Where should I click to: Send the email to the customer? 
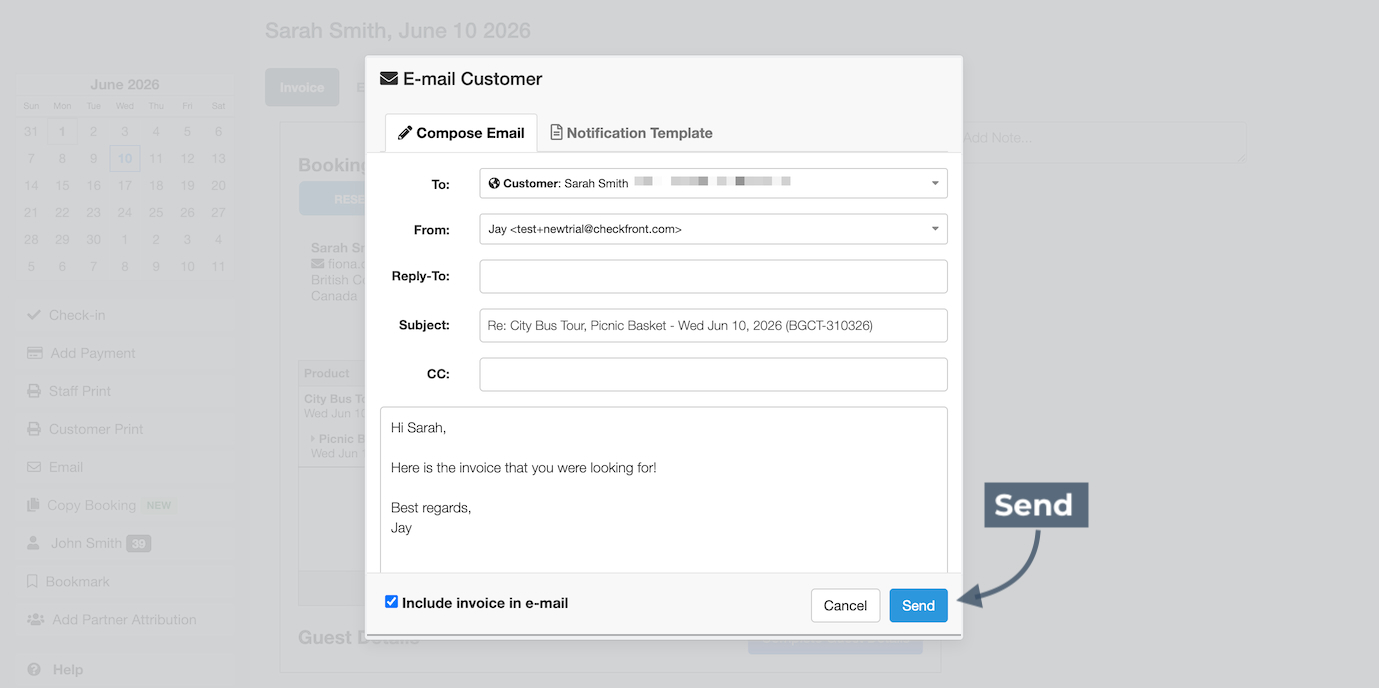click(x=918, y=605)
